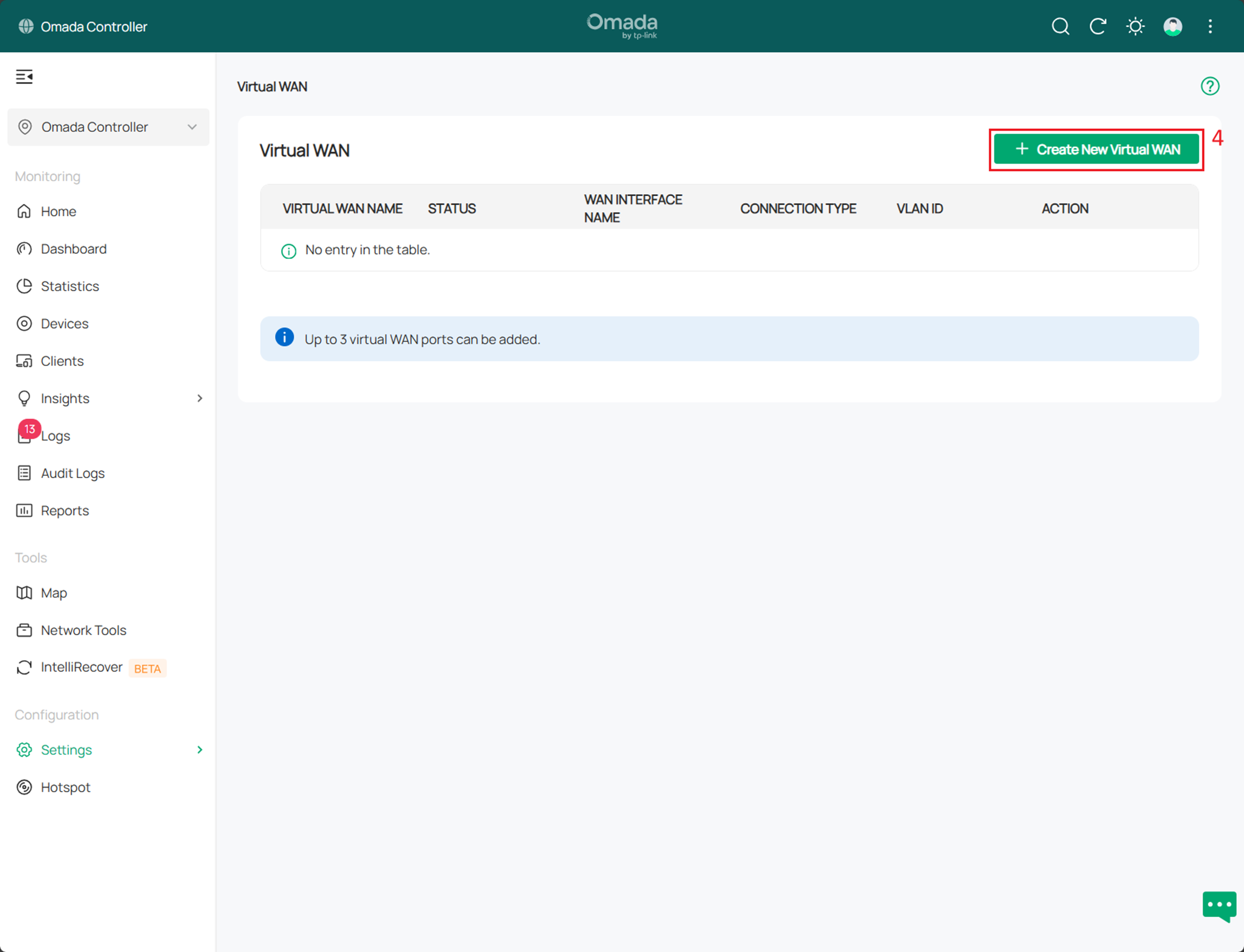This screenshot has height=952, width=1244.
Task: Click the CONNECTION TYPE column header
Action: [x=798, y=209]
